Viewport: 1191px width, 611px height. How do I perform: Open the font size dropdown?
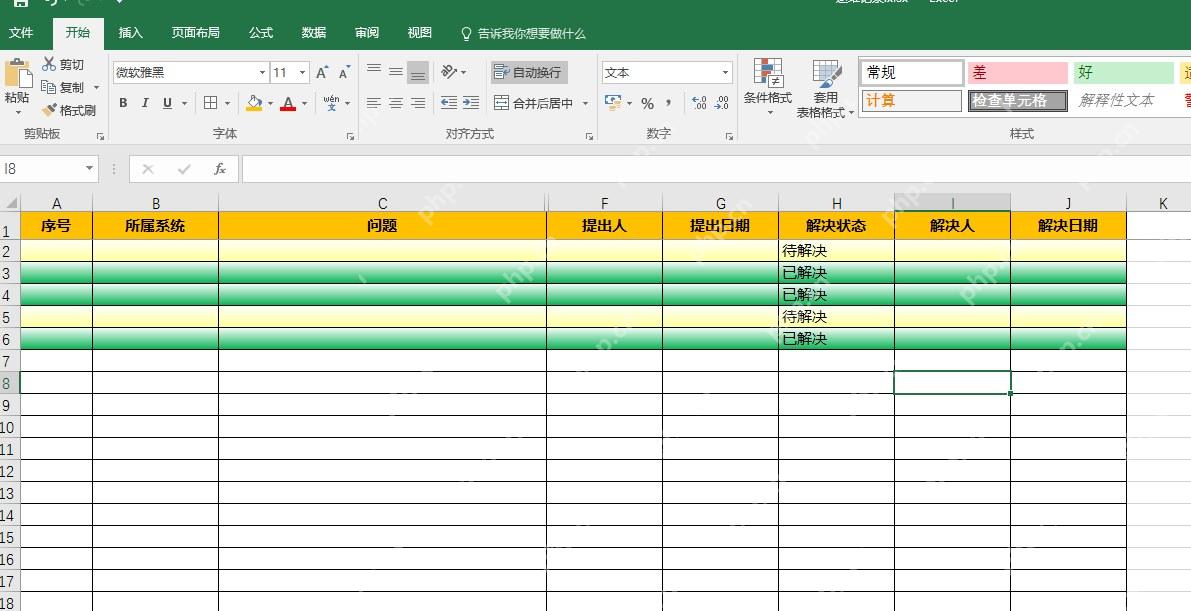302,73
